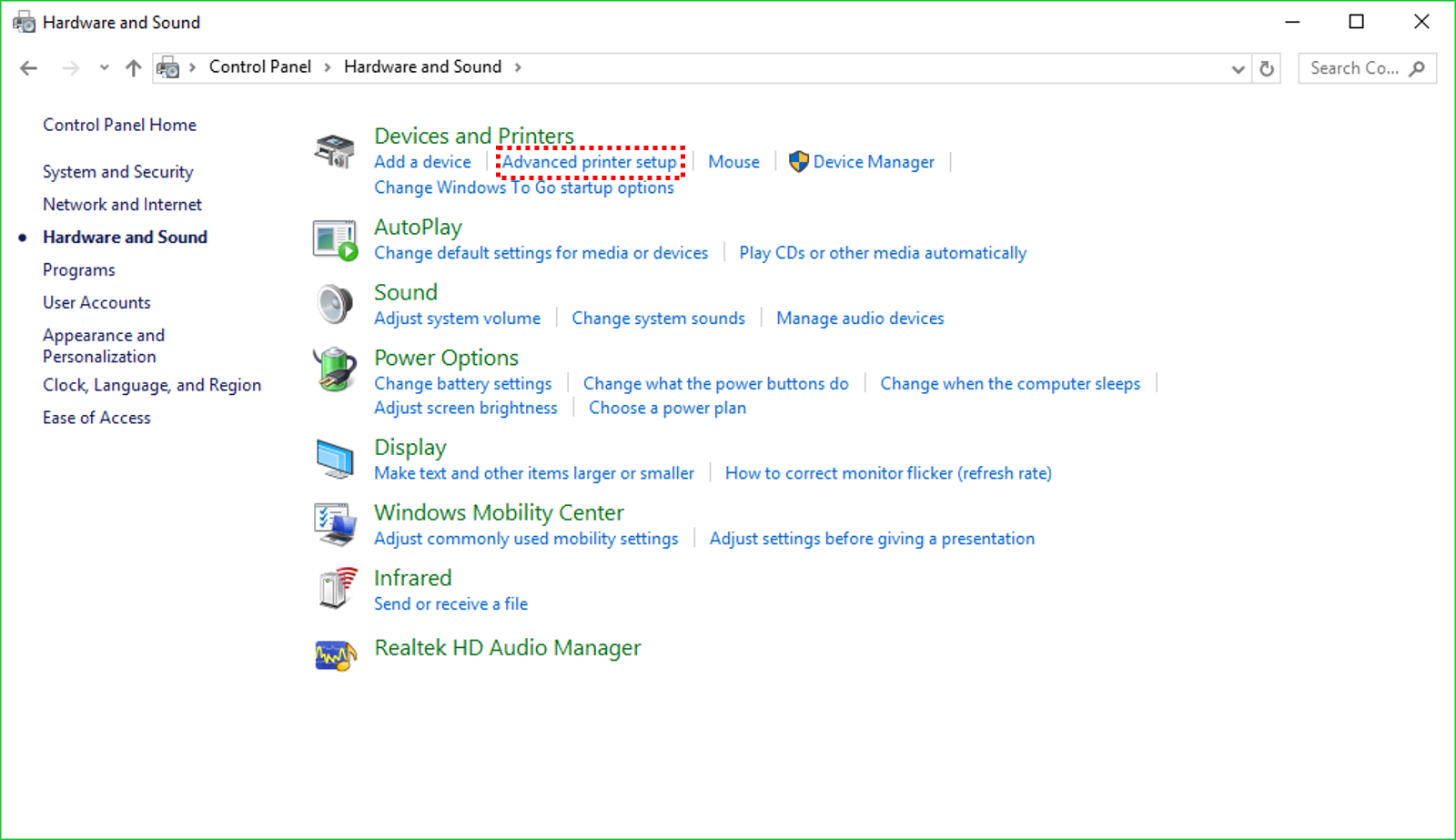Click Control Panel in the breadcrumb

coord(260,66)
